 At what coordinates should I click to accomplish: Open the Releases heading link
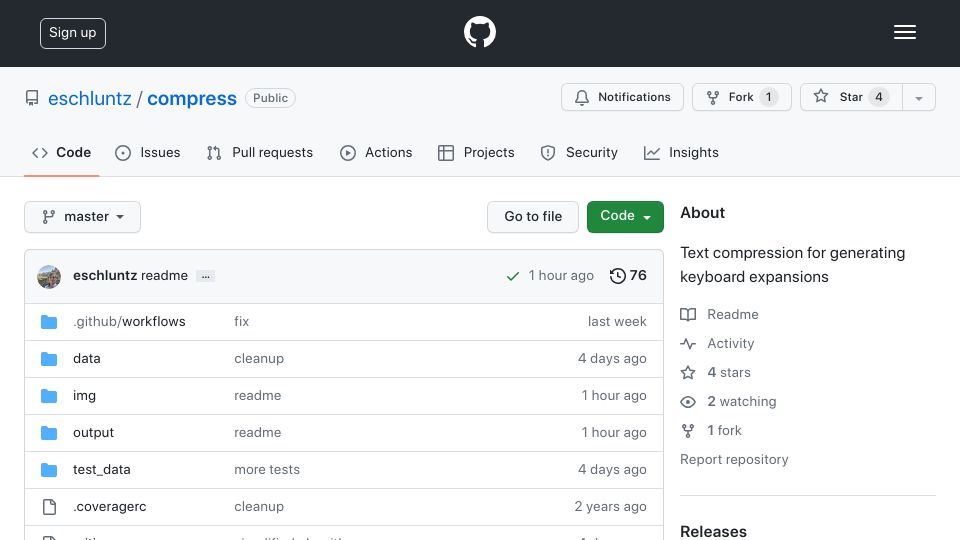[713, 531]
